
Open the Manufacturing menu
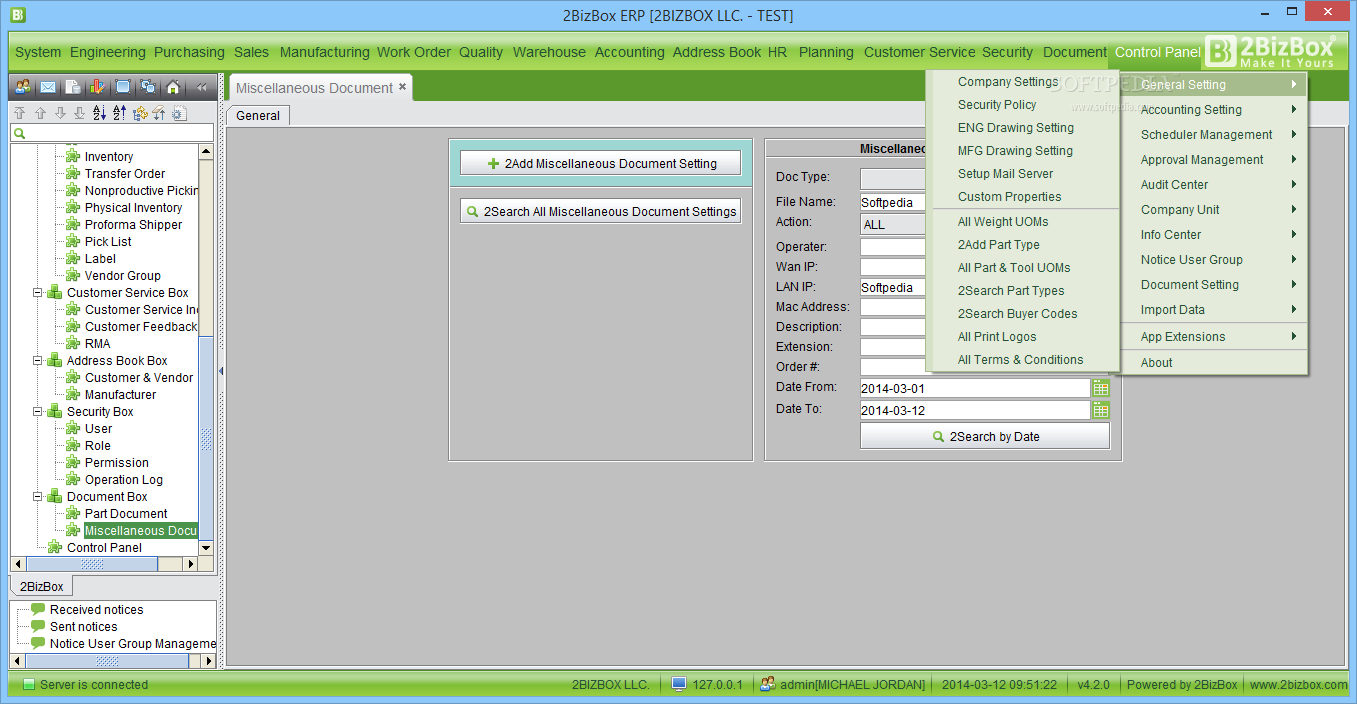(x=324, y=52)
